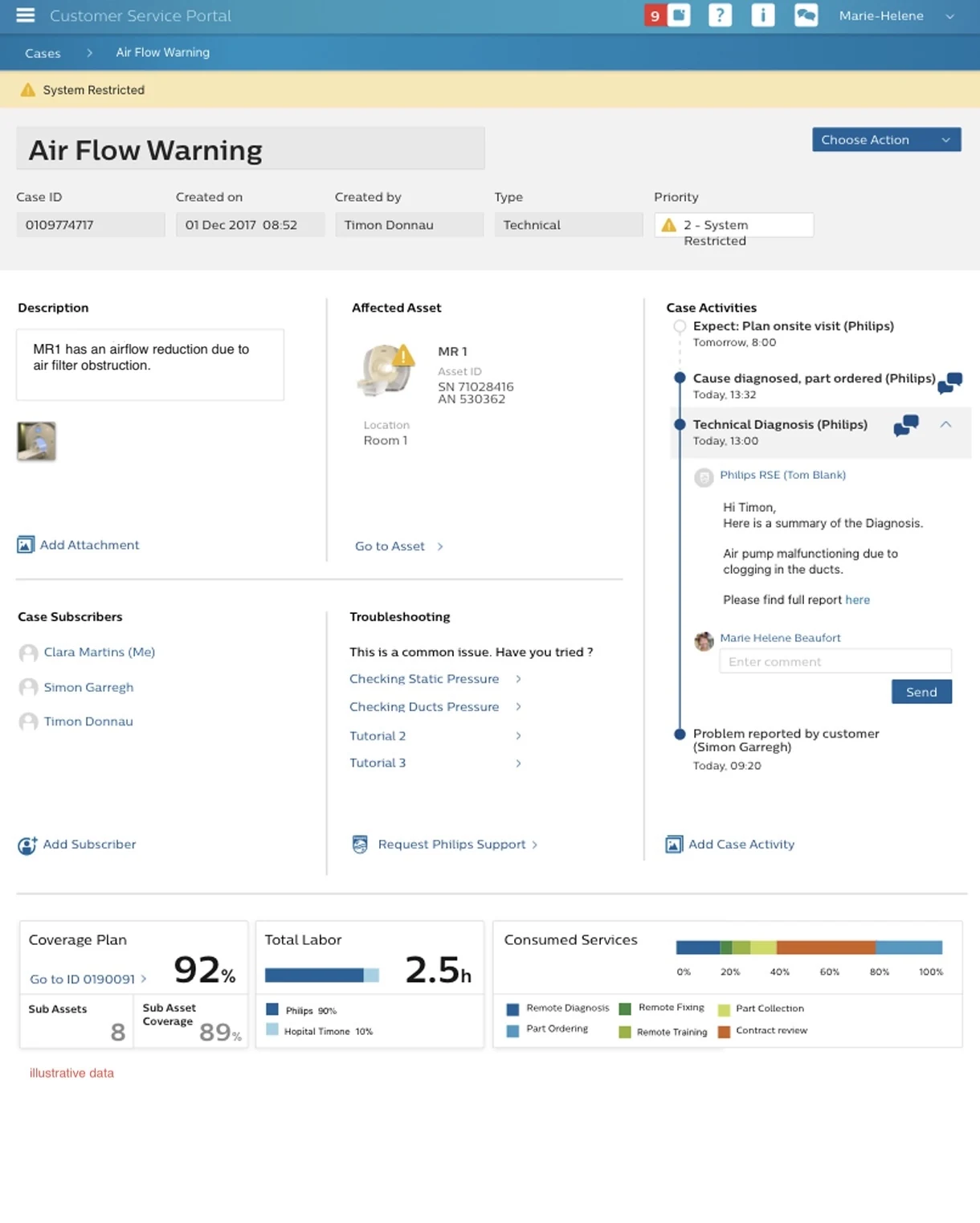The width and height of the screenshot is (980, 1223).
Task: Open the Choose Action dropdown
Action: pos(886,140)
